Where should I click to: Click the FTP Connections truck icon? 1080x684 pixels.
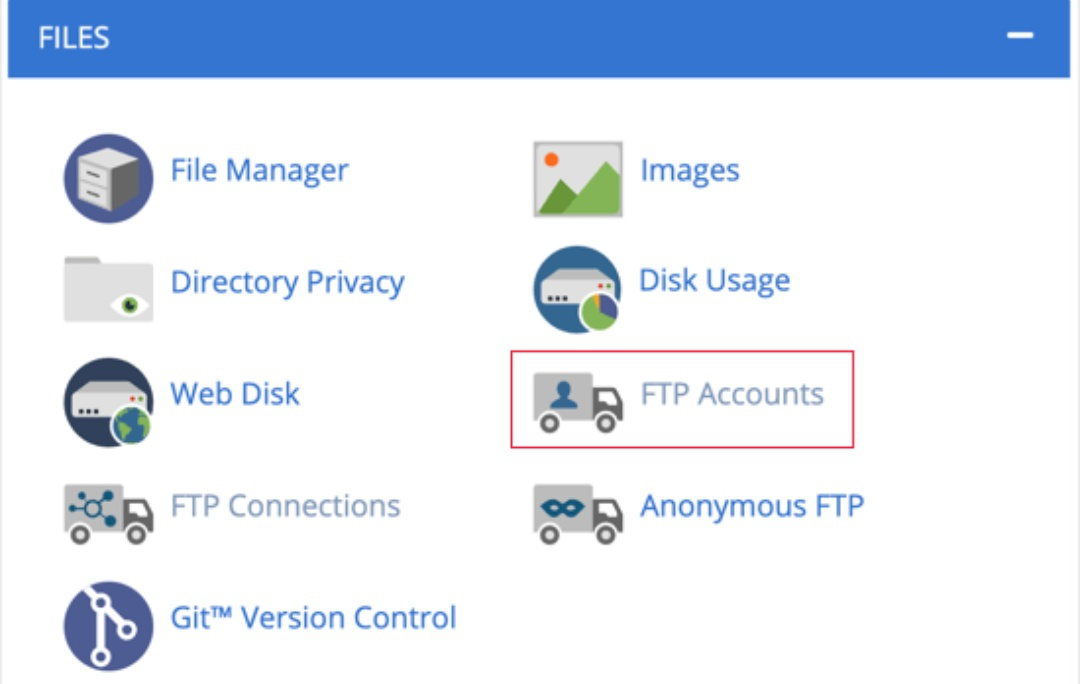click(x=108, y=513)
